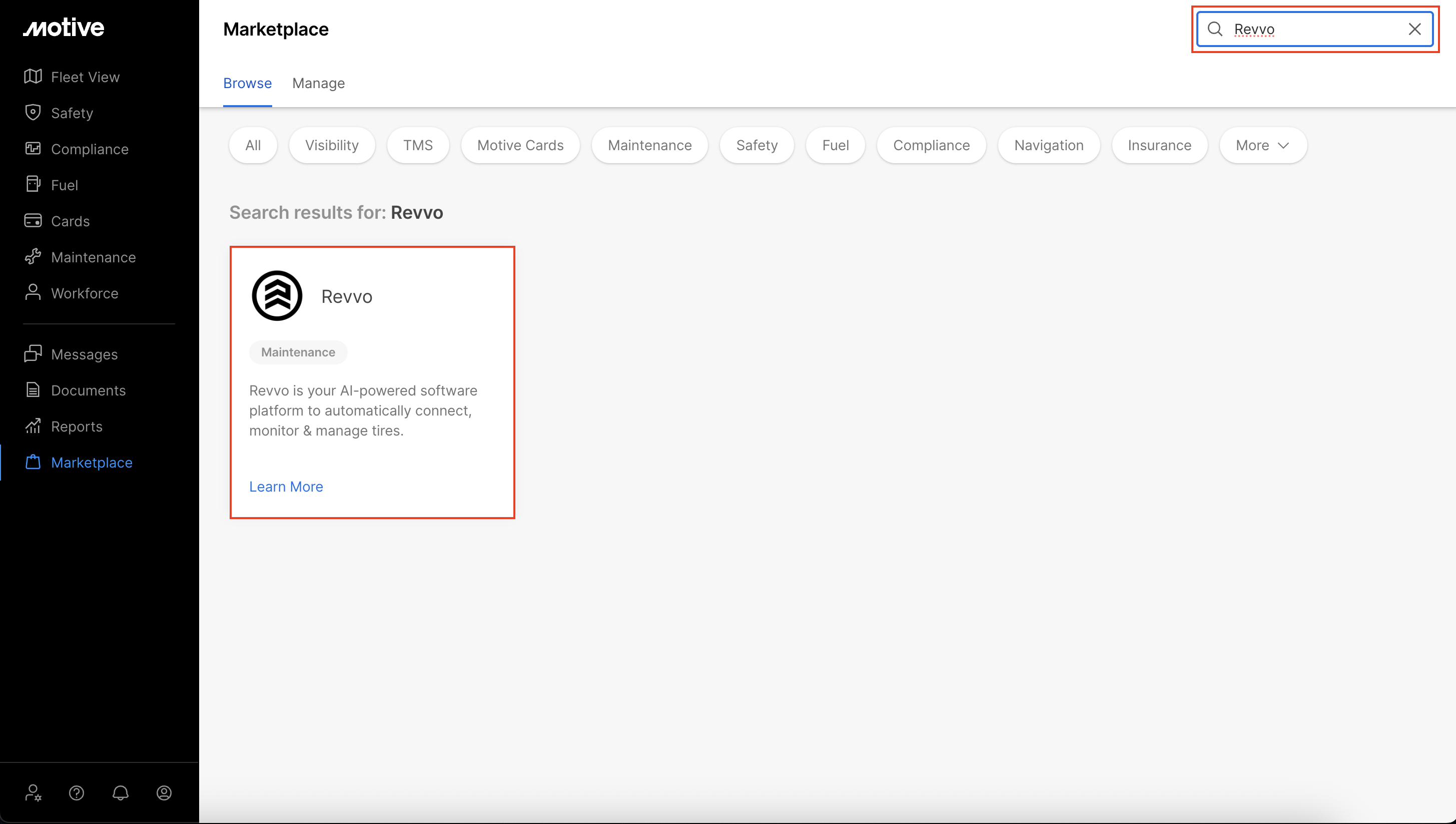Click the Marketplace page heading
Viewport: 1456px width, 824px height.
point(276,29)
